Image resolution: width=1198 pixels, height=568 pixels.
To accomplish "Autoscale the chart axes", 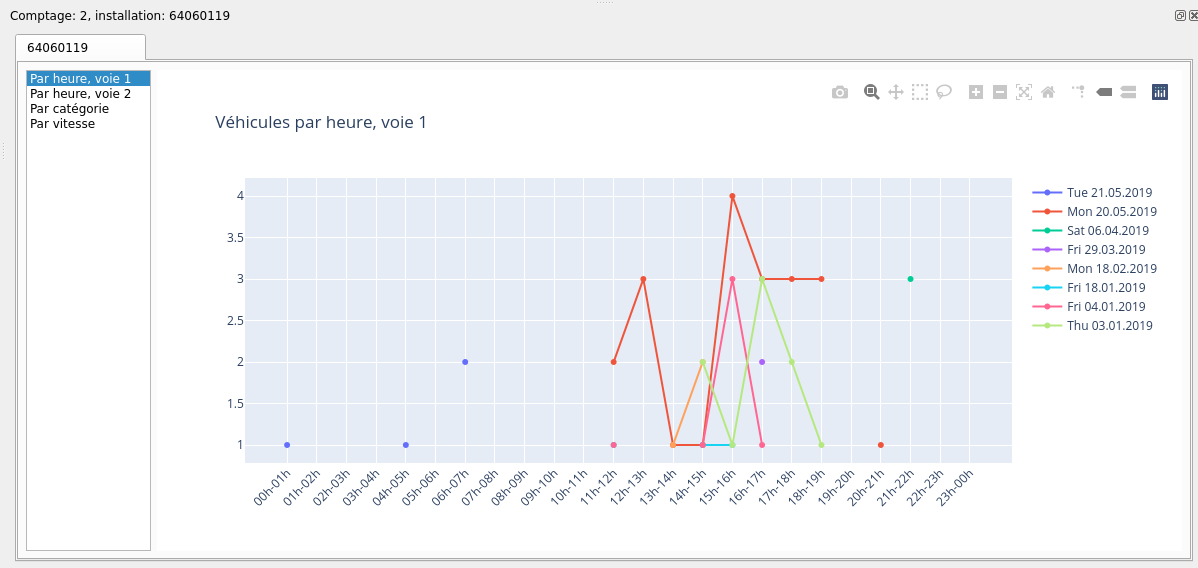I will [x=1024, y=93].
